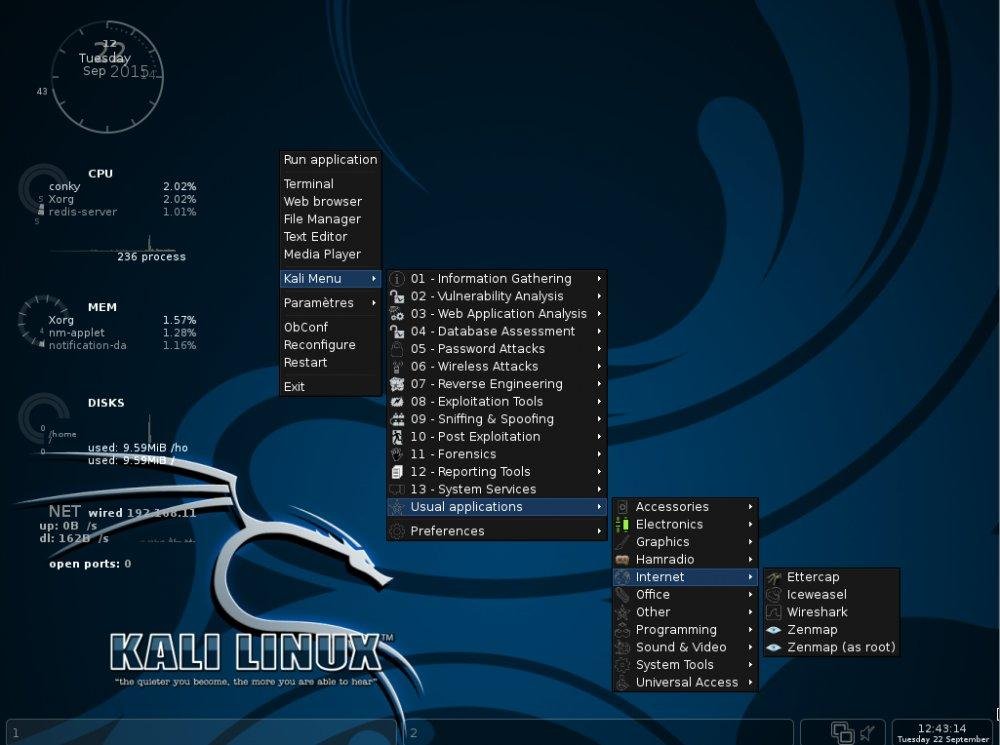This screenshot has width=1000, height=745.
Task: Select Exit from the menu
Action: (x=330, y=387)
